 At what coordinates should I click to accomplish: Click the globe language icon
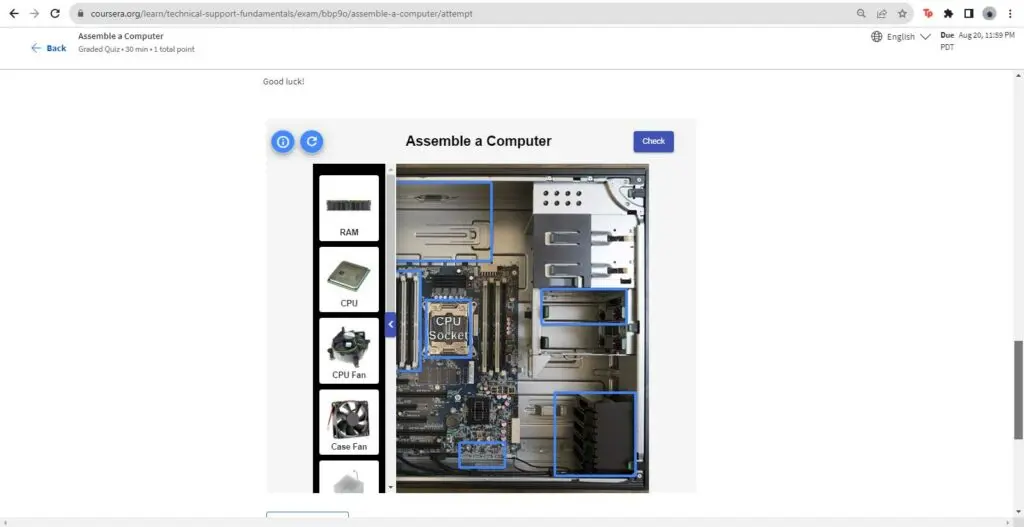tap(876, 37)
